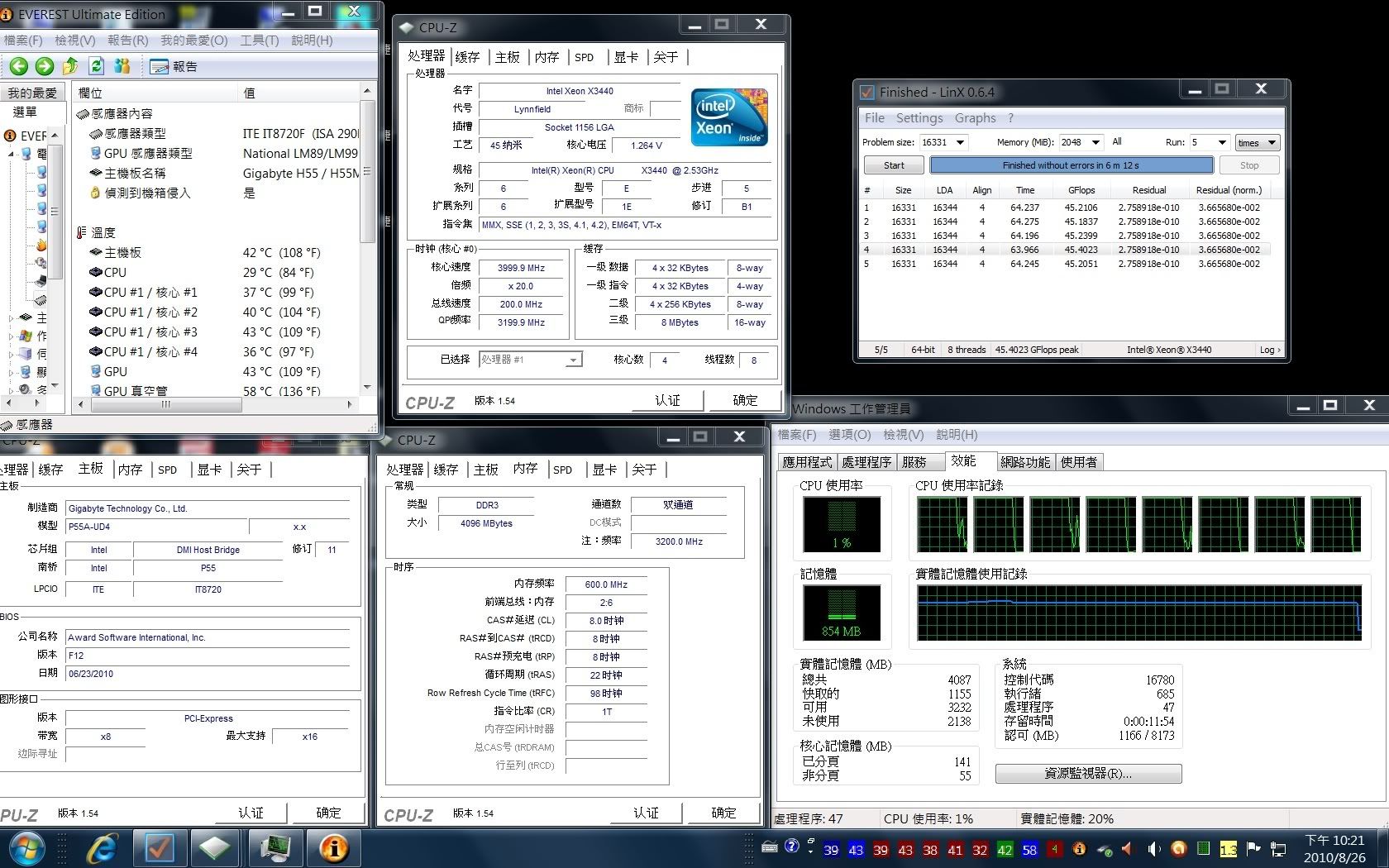Click EVEREST sensor list vertical scrollbar thumb

point(367,172)
